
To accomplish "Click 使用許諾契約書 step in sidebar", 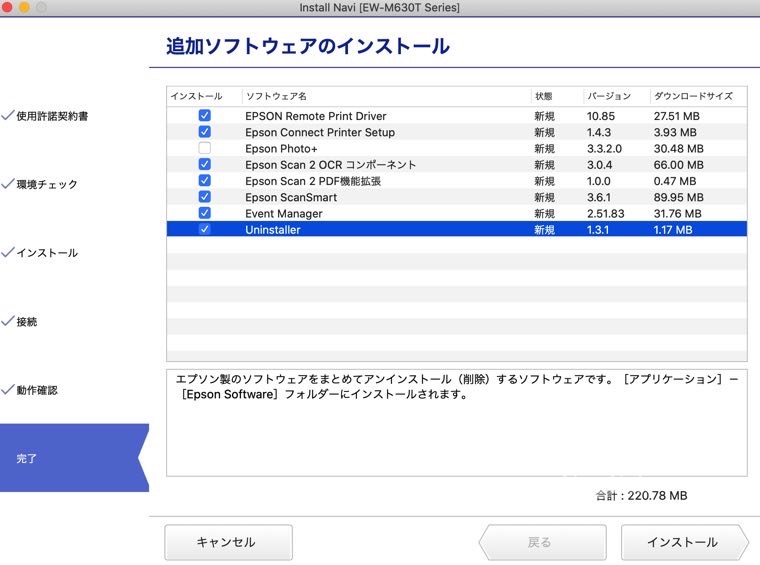I will click(x=52, y=116).
